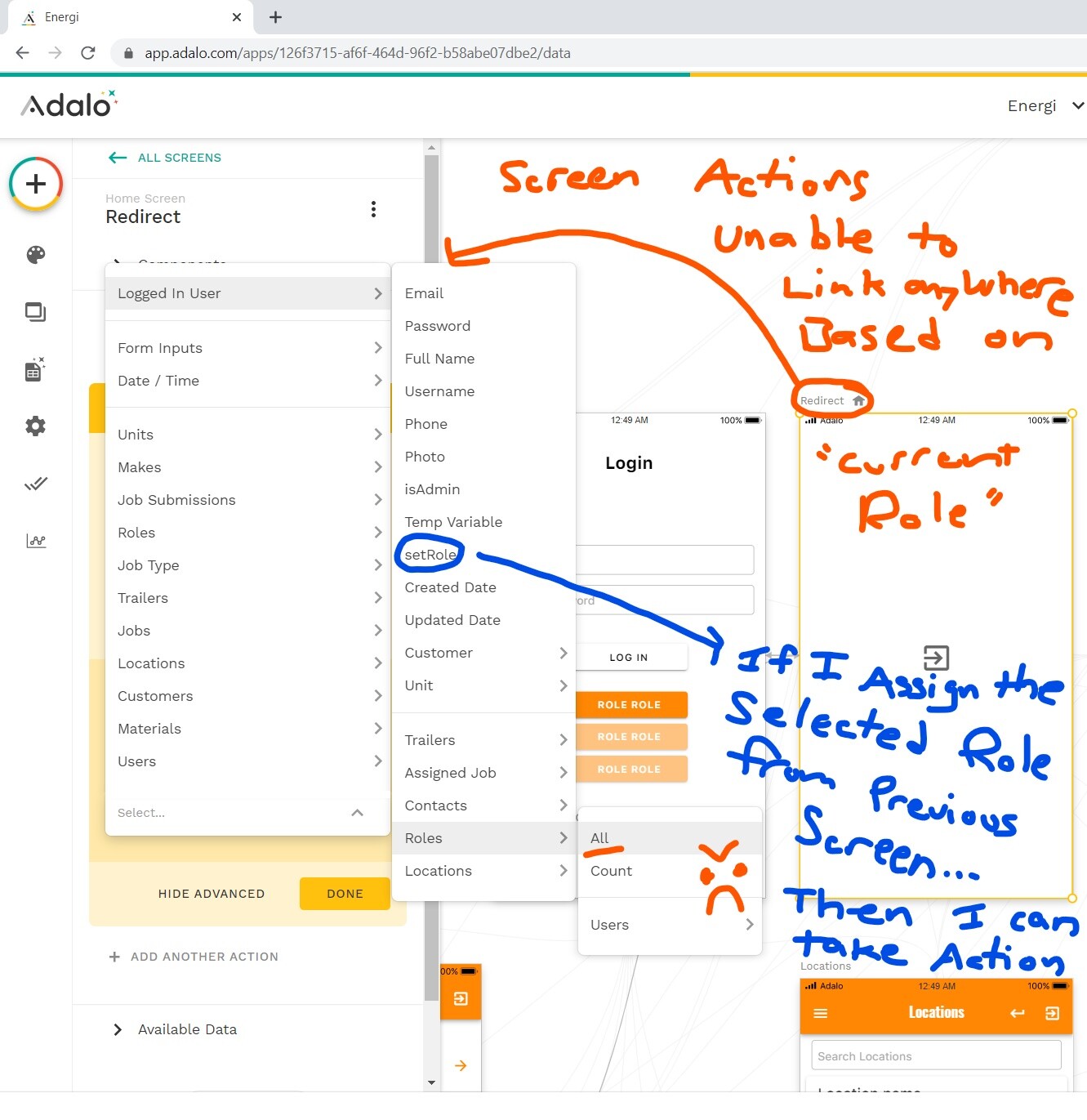Select the Full Name property
1087x1120 pixels.
(x=483, y=359)
